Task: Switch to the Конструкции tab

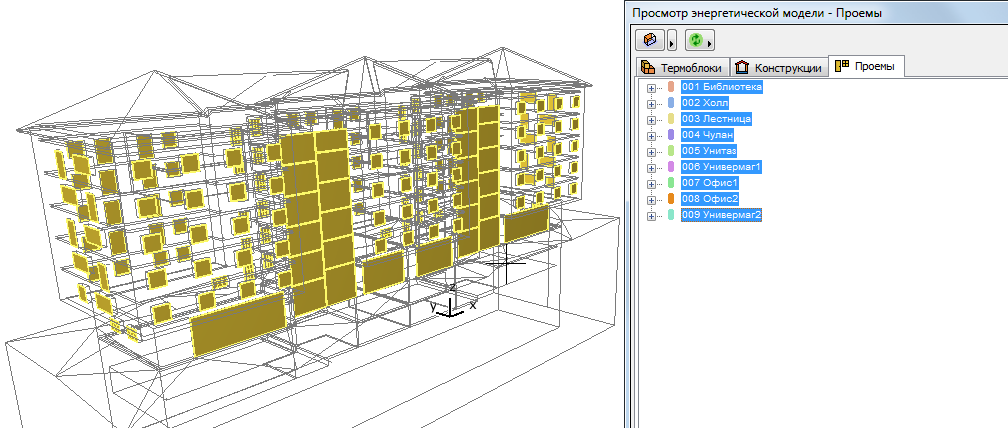Action: [778, 68]
